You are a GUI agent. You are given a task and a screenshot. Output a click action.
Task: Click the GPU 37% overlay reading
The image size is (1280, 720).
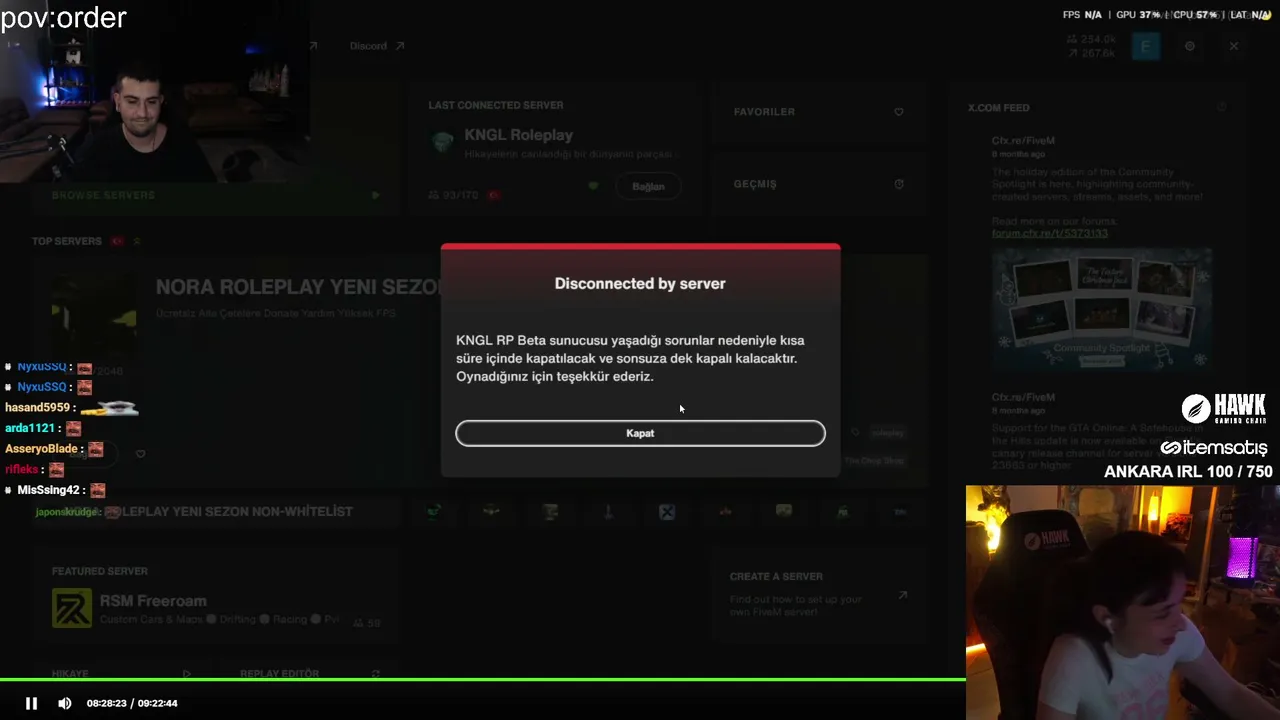1138,15
